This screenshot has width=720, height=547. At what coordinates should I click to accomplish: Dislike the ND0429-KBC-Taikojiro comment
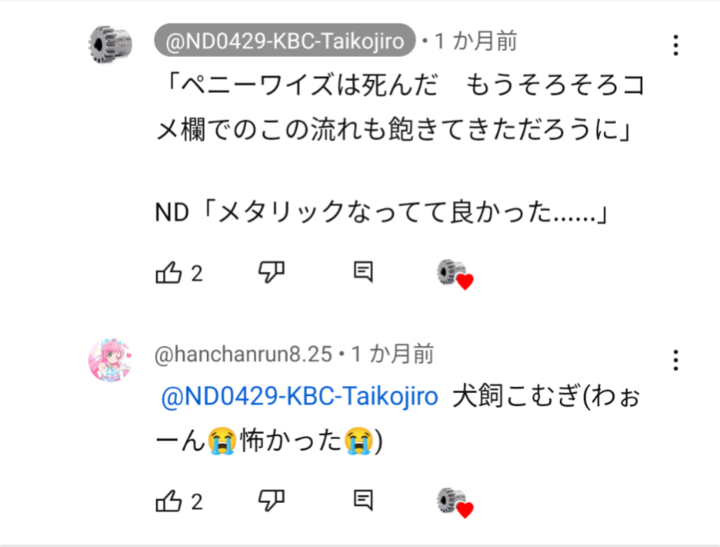[271, 272]
